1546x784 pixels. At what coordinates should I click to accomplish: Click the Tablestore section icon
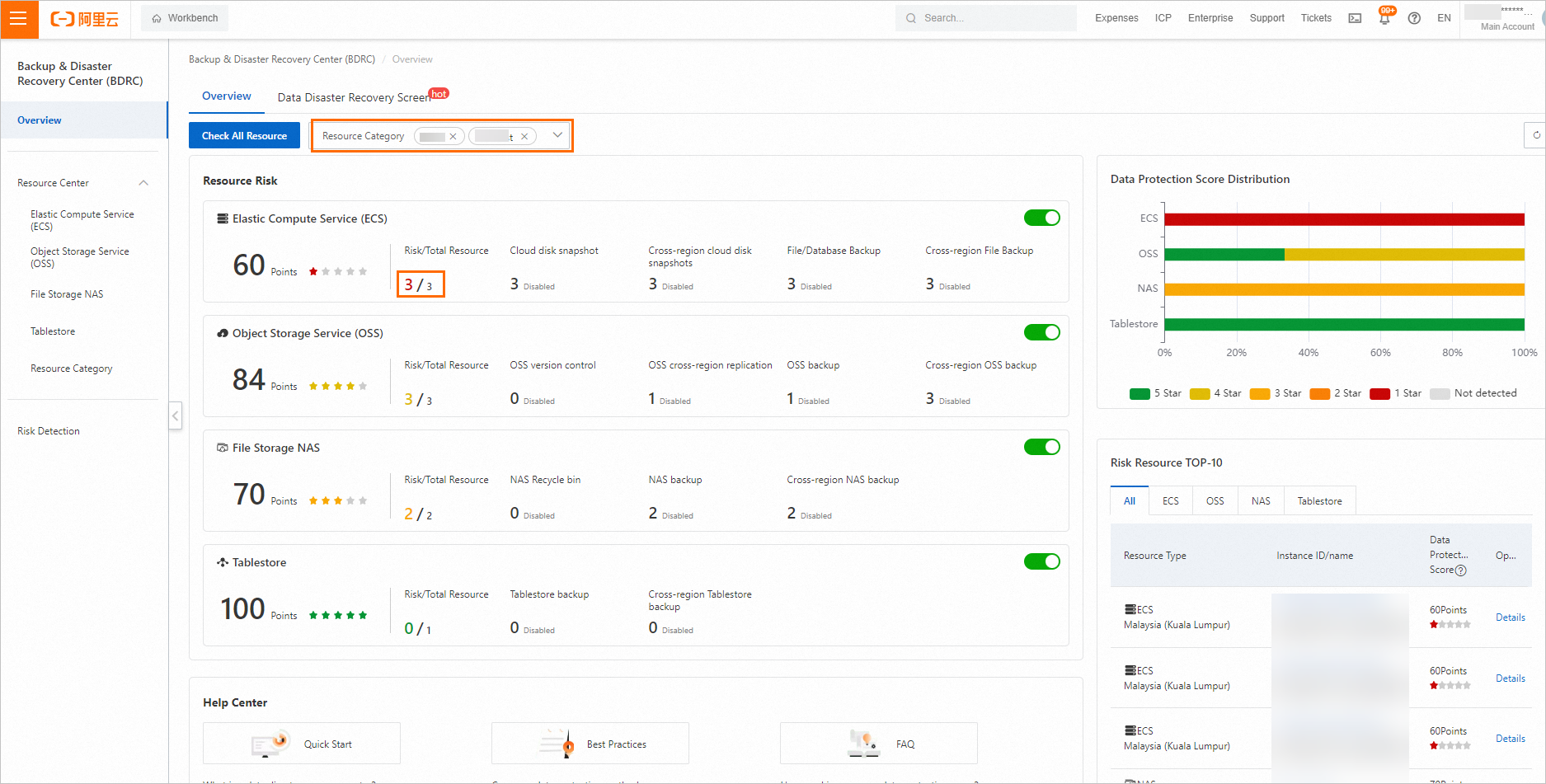click(223, 562)
